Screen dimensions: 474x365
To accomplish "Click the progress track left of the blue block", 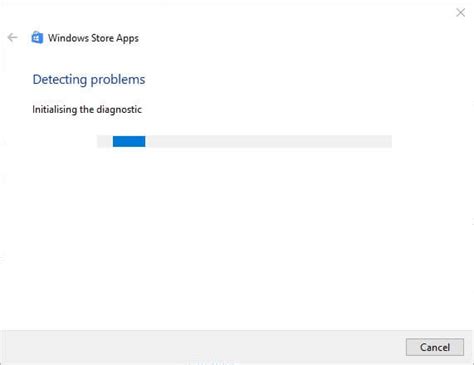I will [105, 141].
